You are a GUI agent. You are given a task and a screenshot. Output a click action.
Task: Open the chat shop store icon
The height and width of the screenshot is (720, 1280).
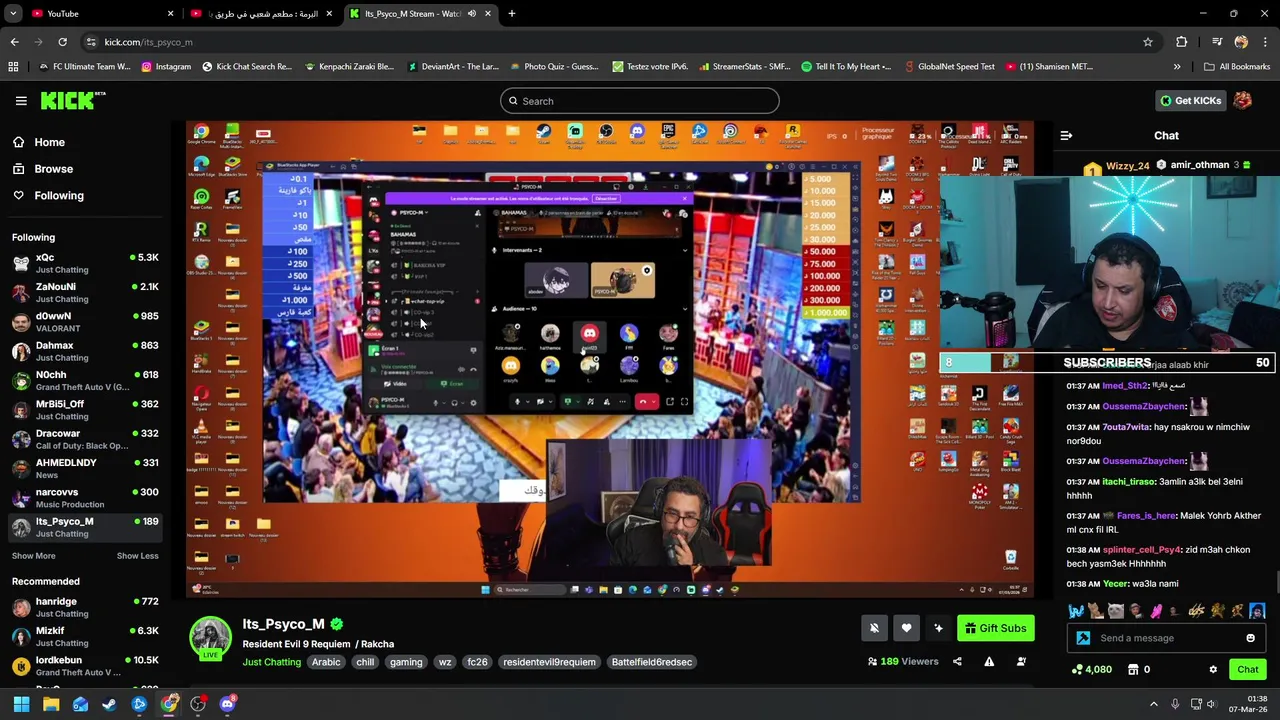coord(1135,670)
